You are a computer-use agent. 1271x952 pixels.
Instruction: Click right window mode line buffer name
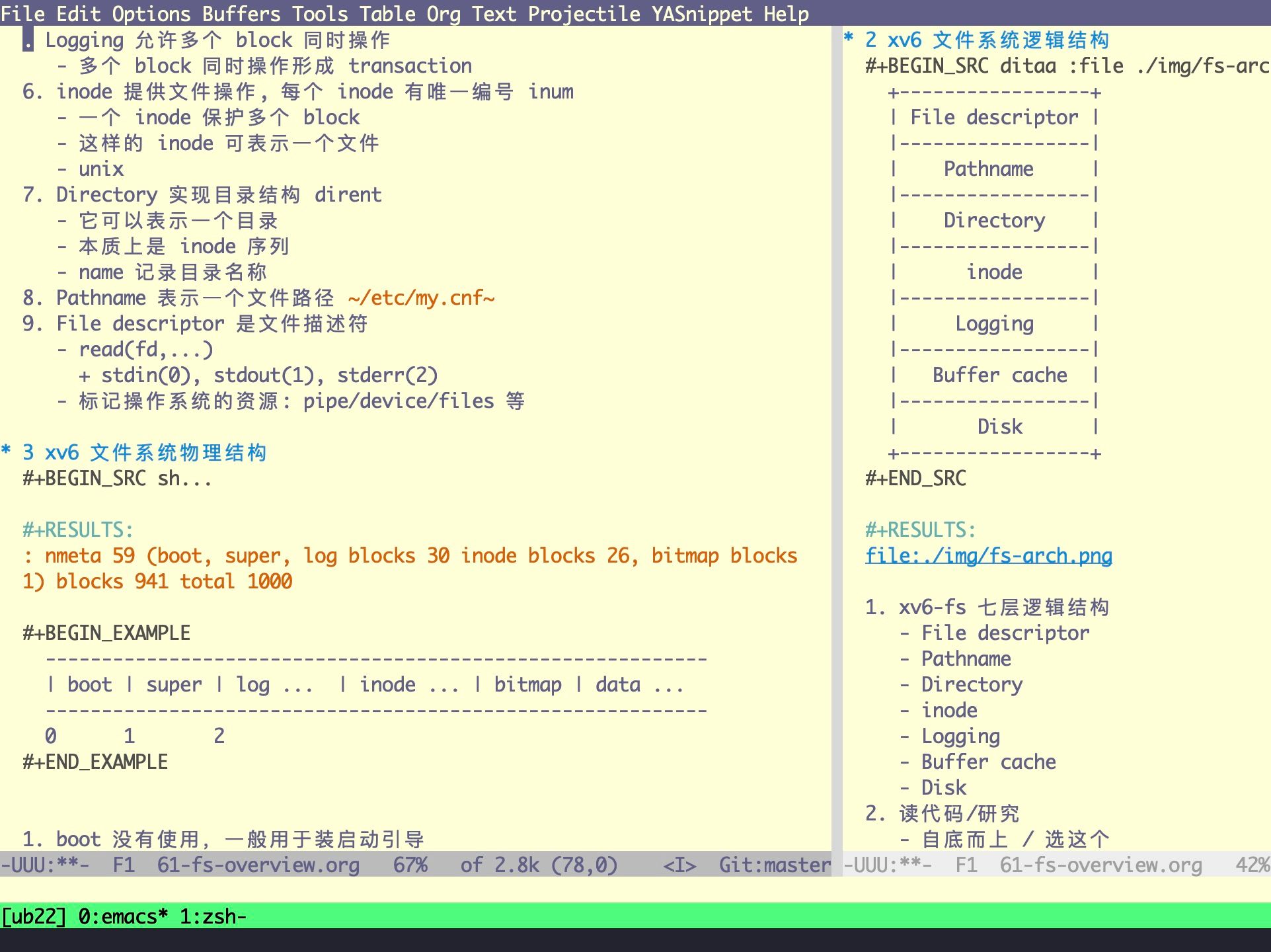(1100, 865)
